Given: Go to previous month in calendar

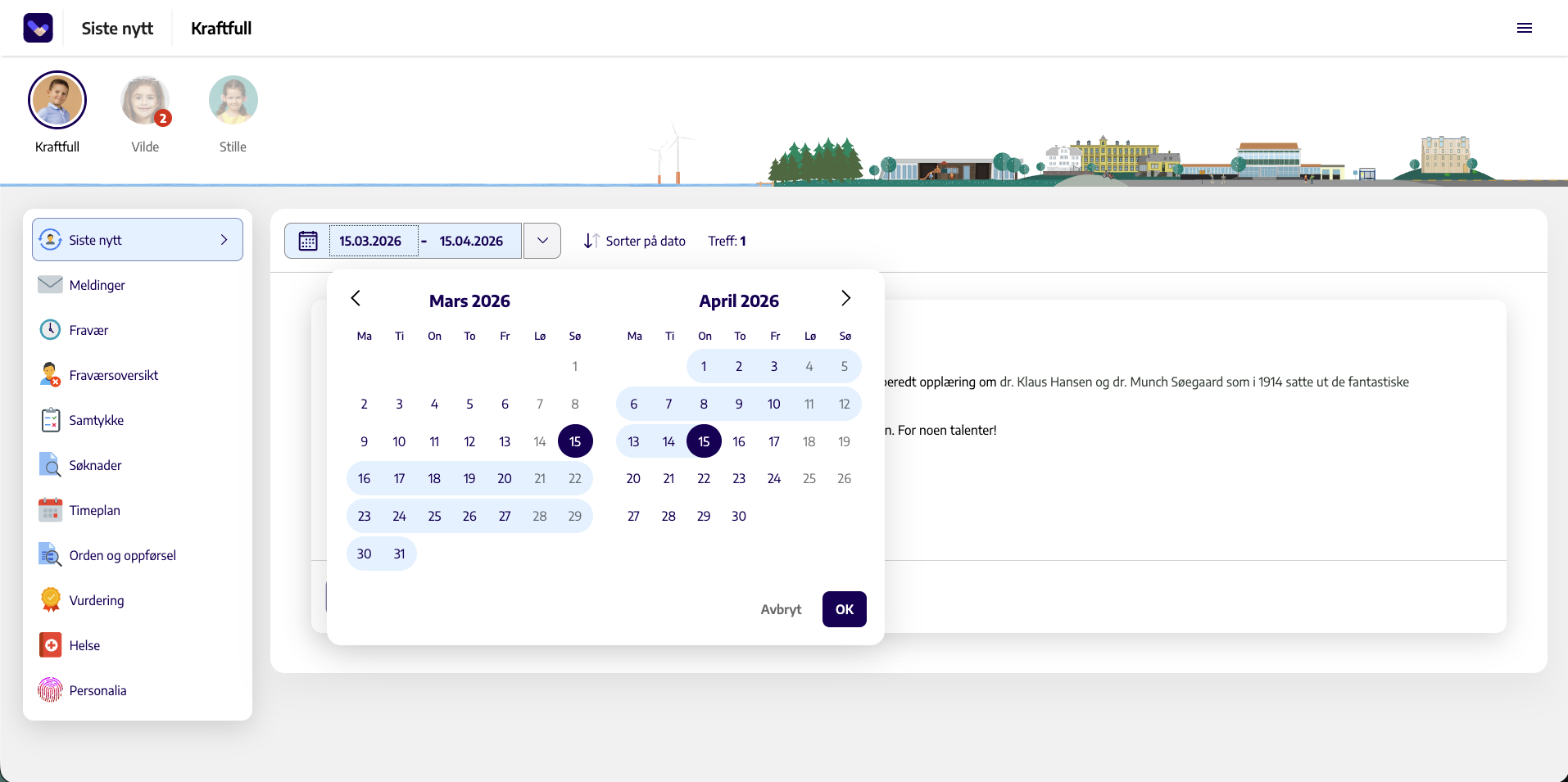Looking at the screenshot, I should [x=356, y=298].
